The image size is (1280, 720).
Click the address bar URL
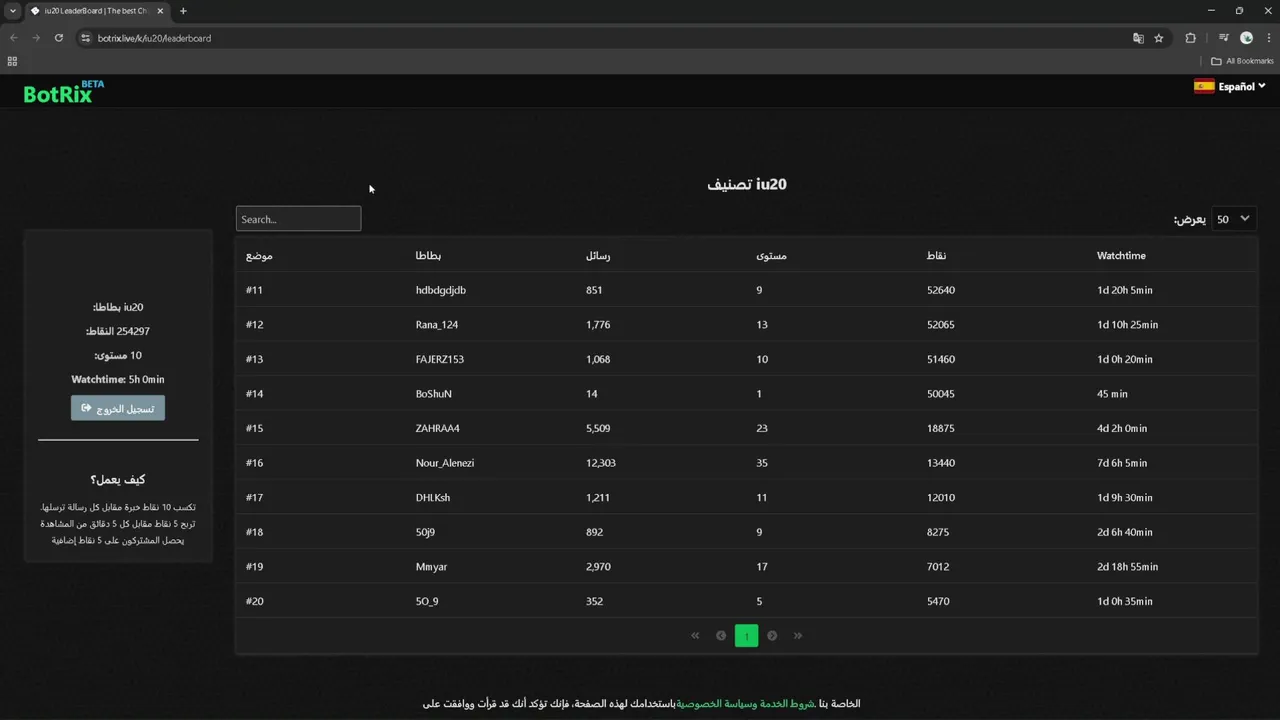click(x=154, y=38)
